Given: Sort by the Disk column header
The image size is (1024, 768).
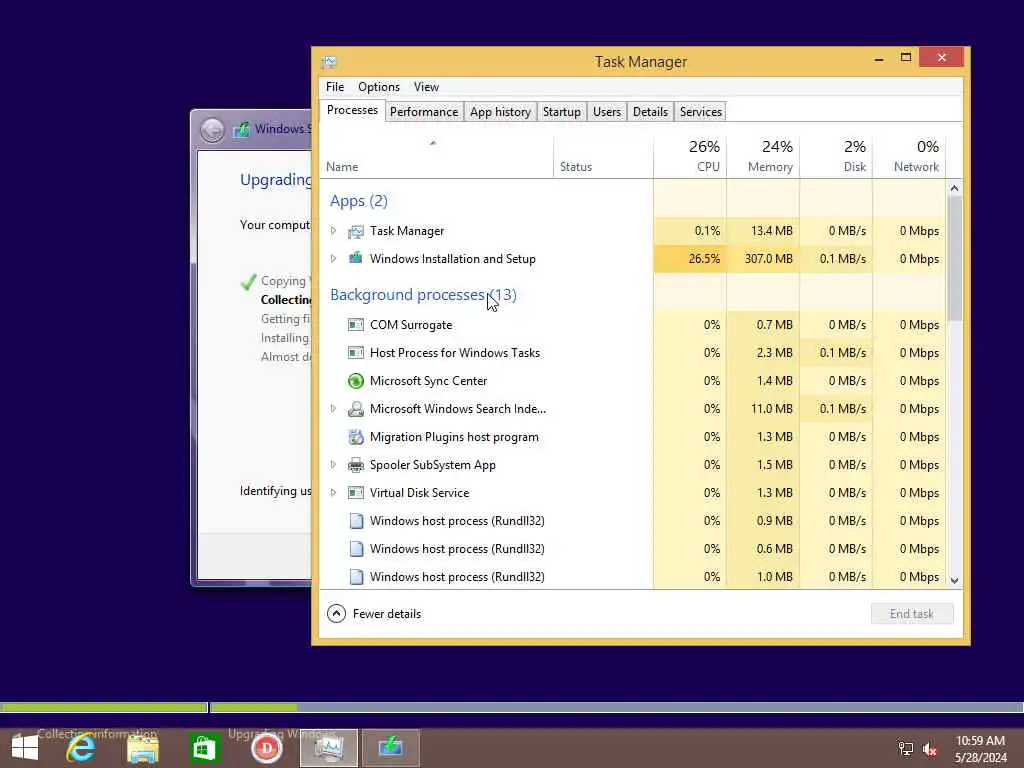Looking at the screenshot, I should coord(837,157).
